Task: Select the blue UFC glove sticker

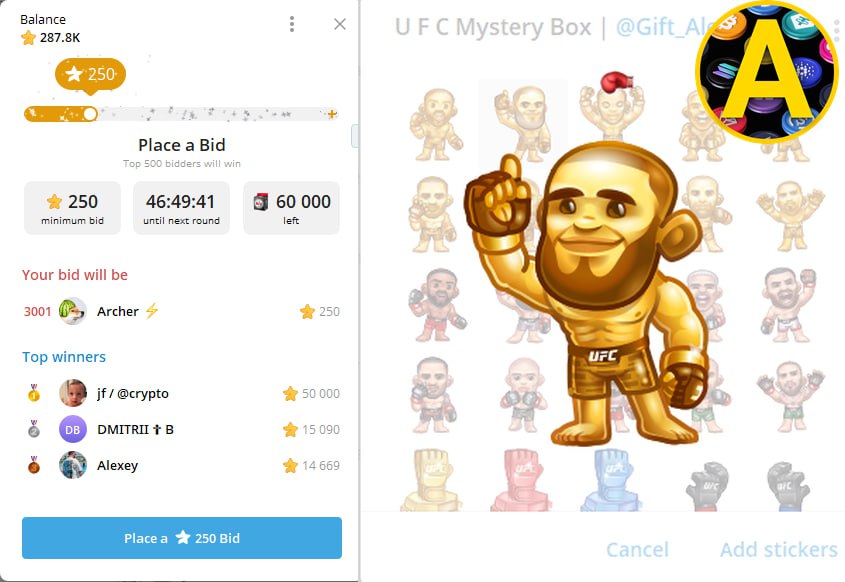Action: [x=611, y=480]
